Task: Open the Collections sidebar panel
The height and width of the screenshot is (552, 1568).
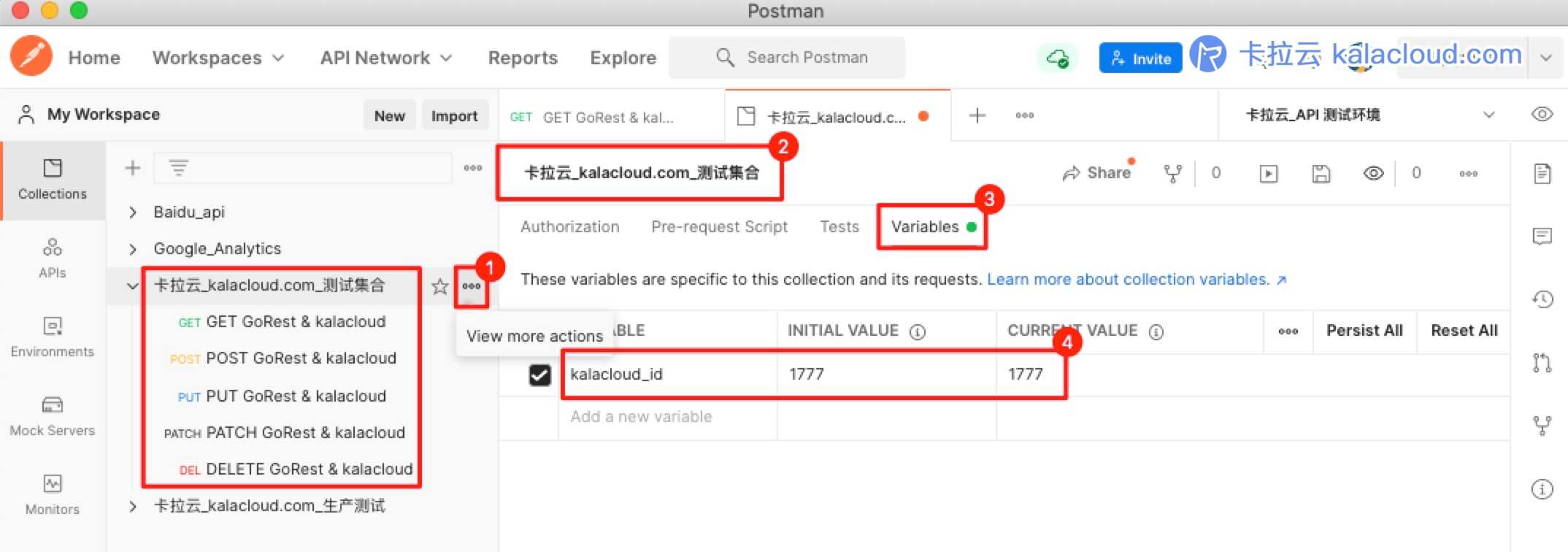Action: (x=53, y=180)
